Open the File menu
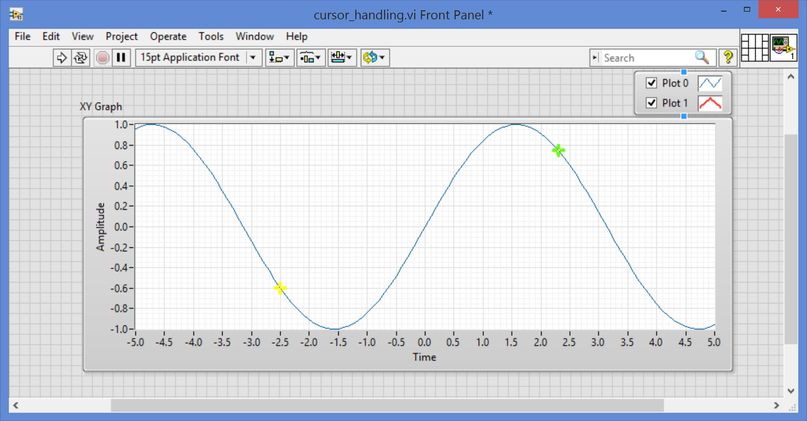Screen dimensions: 807x421 (x=22, y=37)
